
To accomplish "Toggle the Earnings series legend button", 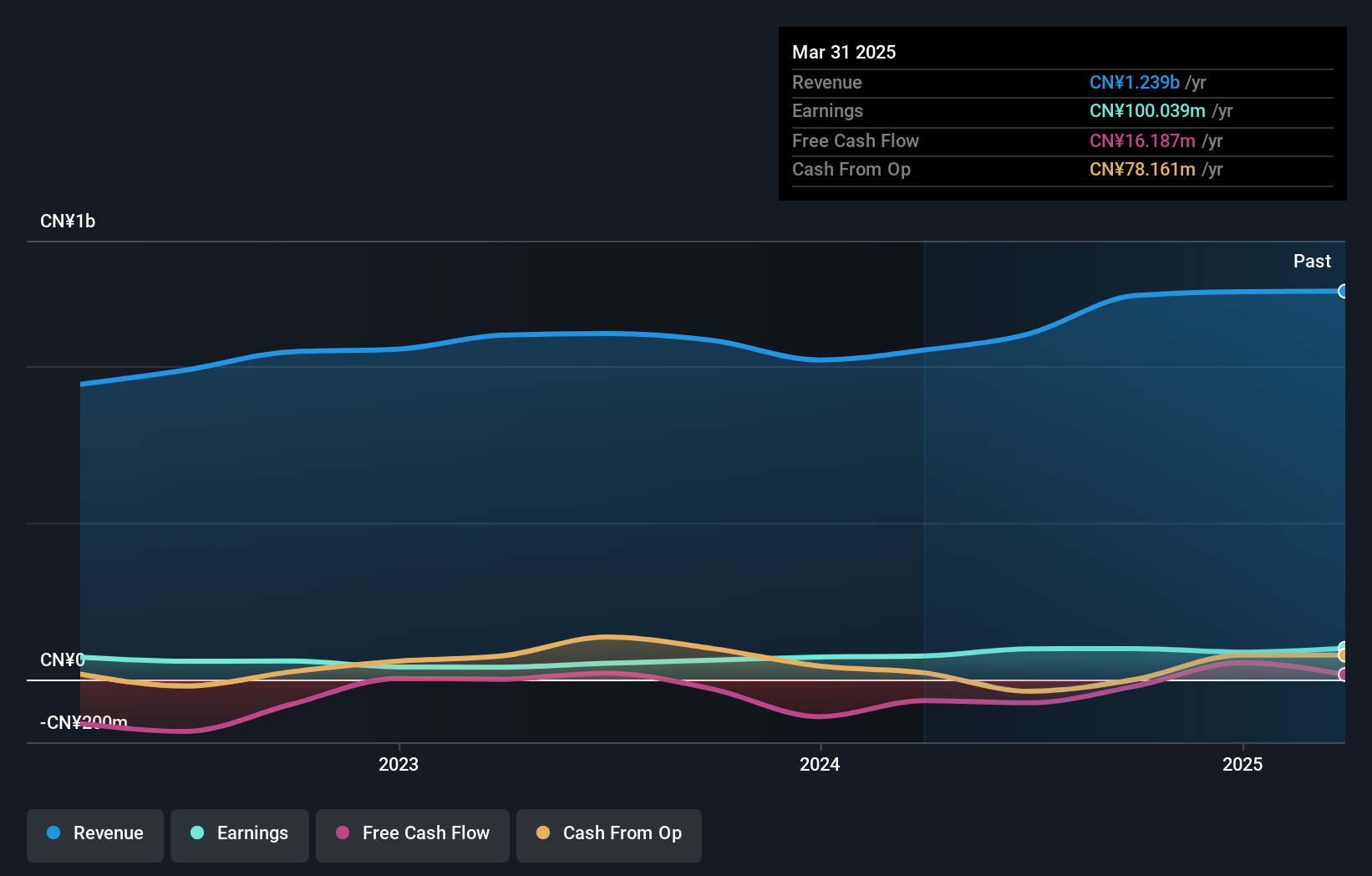I will tap(240, 835).
